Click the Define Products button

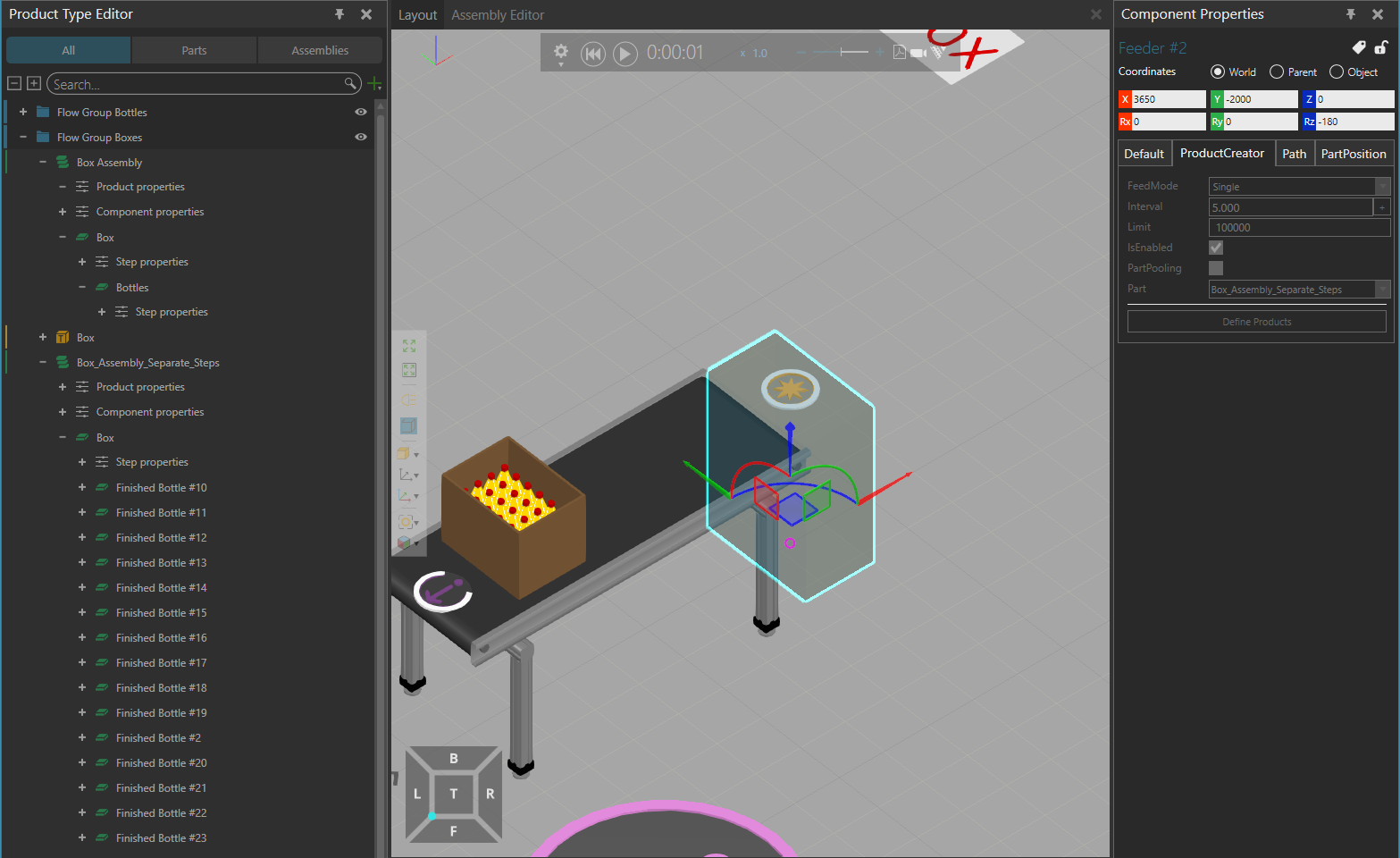(1256, 322)
